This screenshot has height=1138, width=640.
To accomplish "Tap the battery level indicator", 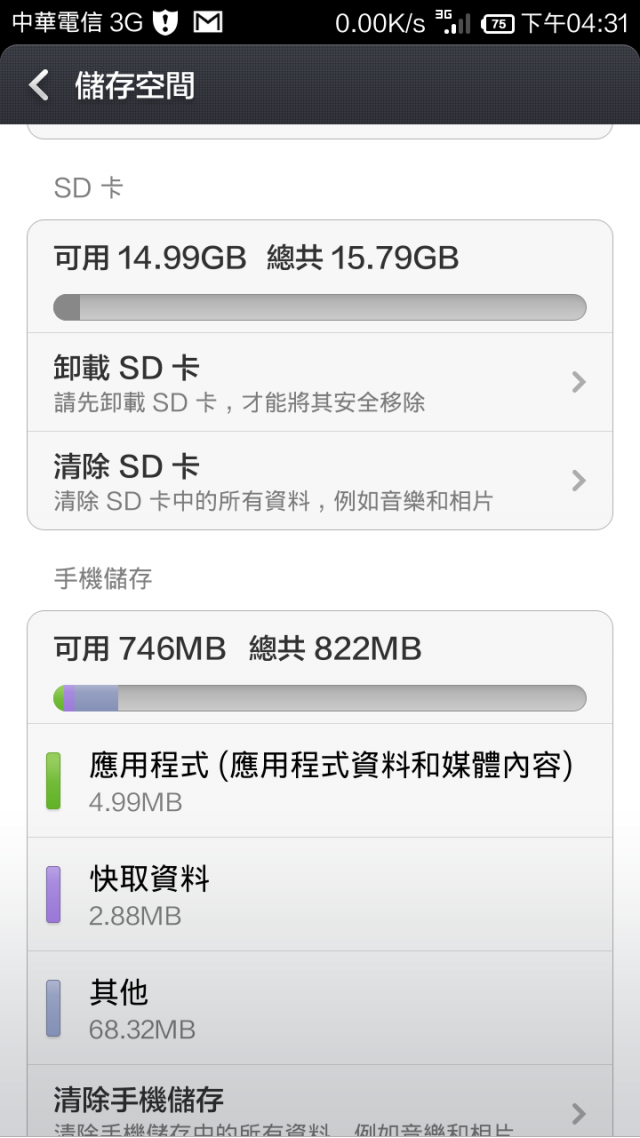I will (x=498, y=24).
